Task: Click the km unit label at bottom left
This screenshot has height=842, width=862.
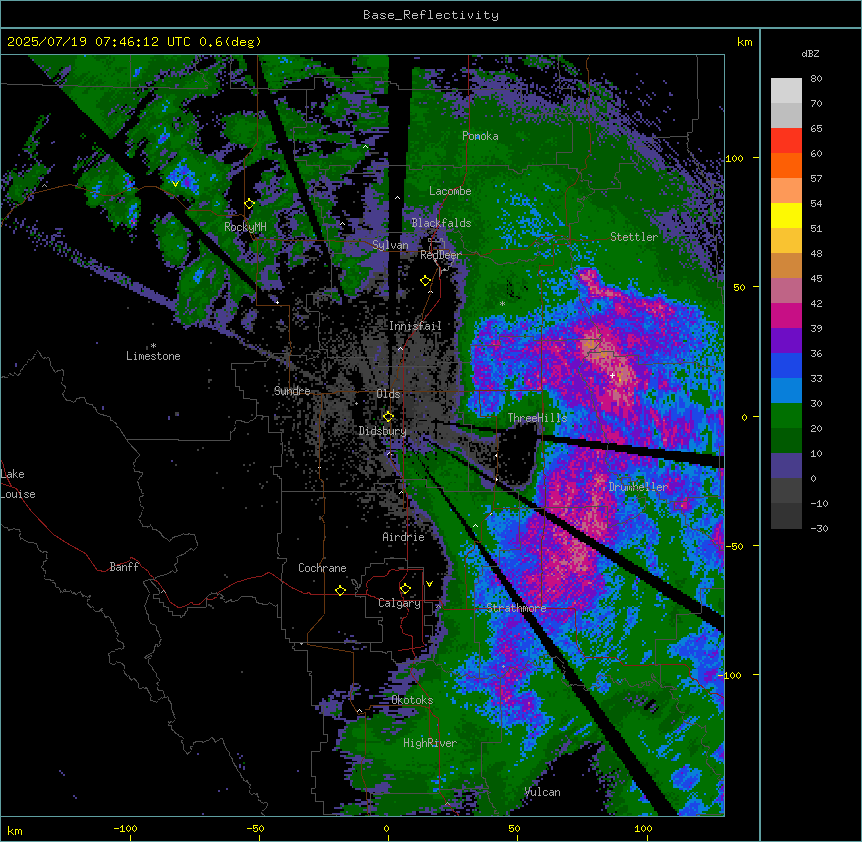Action: (15, 830)
